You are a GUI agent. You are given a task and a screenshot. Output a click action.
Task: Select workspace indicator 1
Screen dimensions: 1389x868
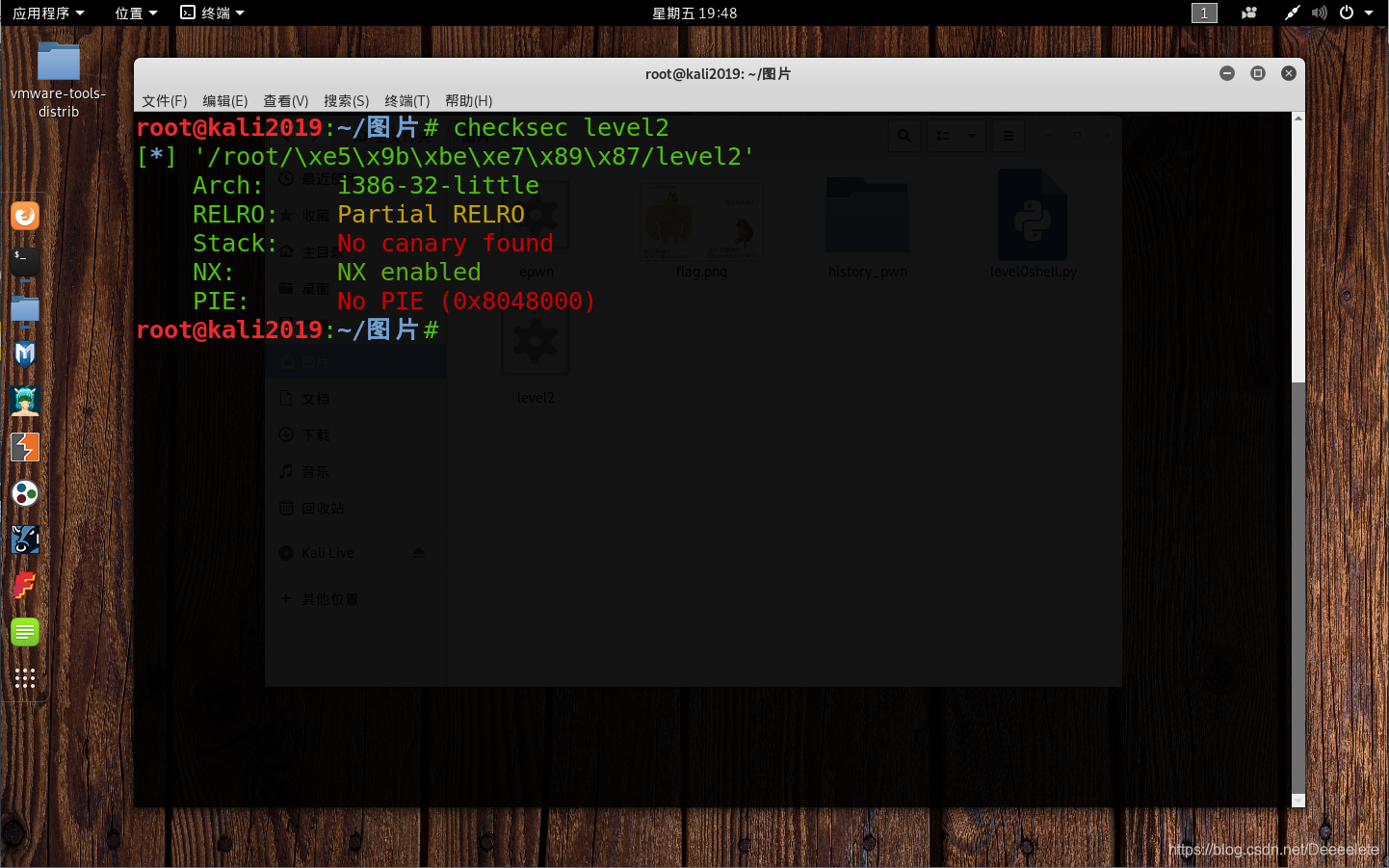pos(1204,13)
